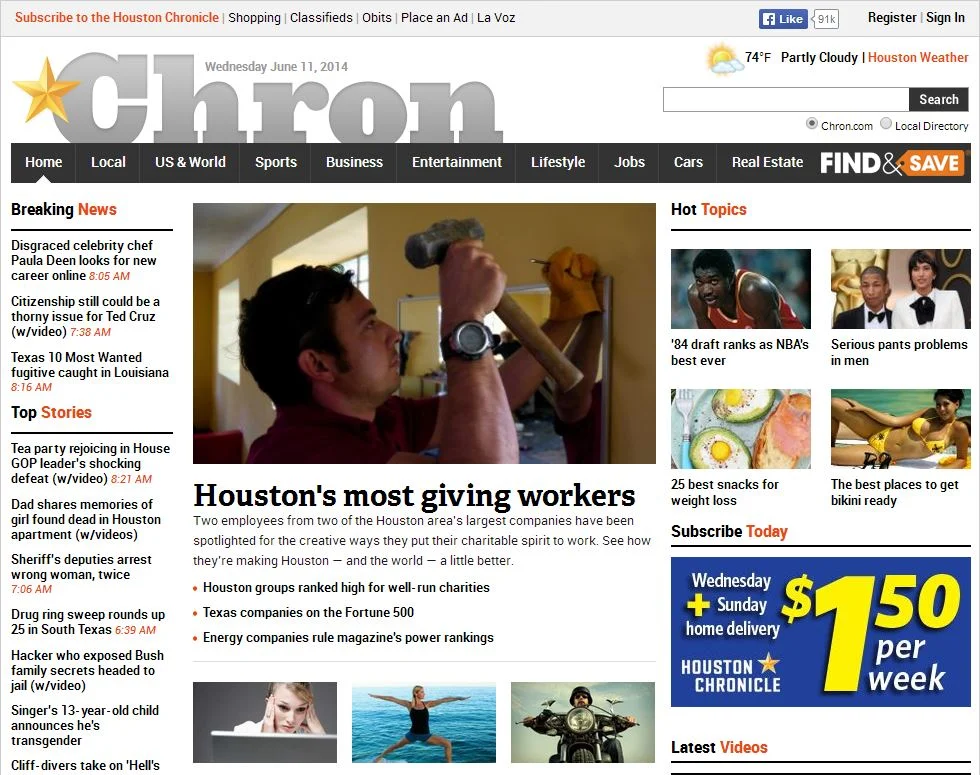The image size is (980, 775).
Task: Click the $1.50 per week subscription banner
Action: pyautogui.click(x=821, y=632)
